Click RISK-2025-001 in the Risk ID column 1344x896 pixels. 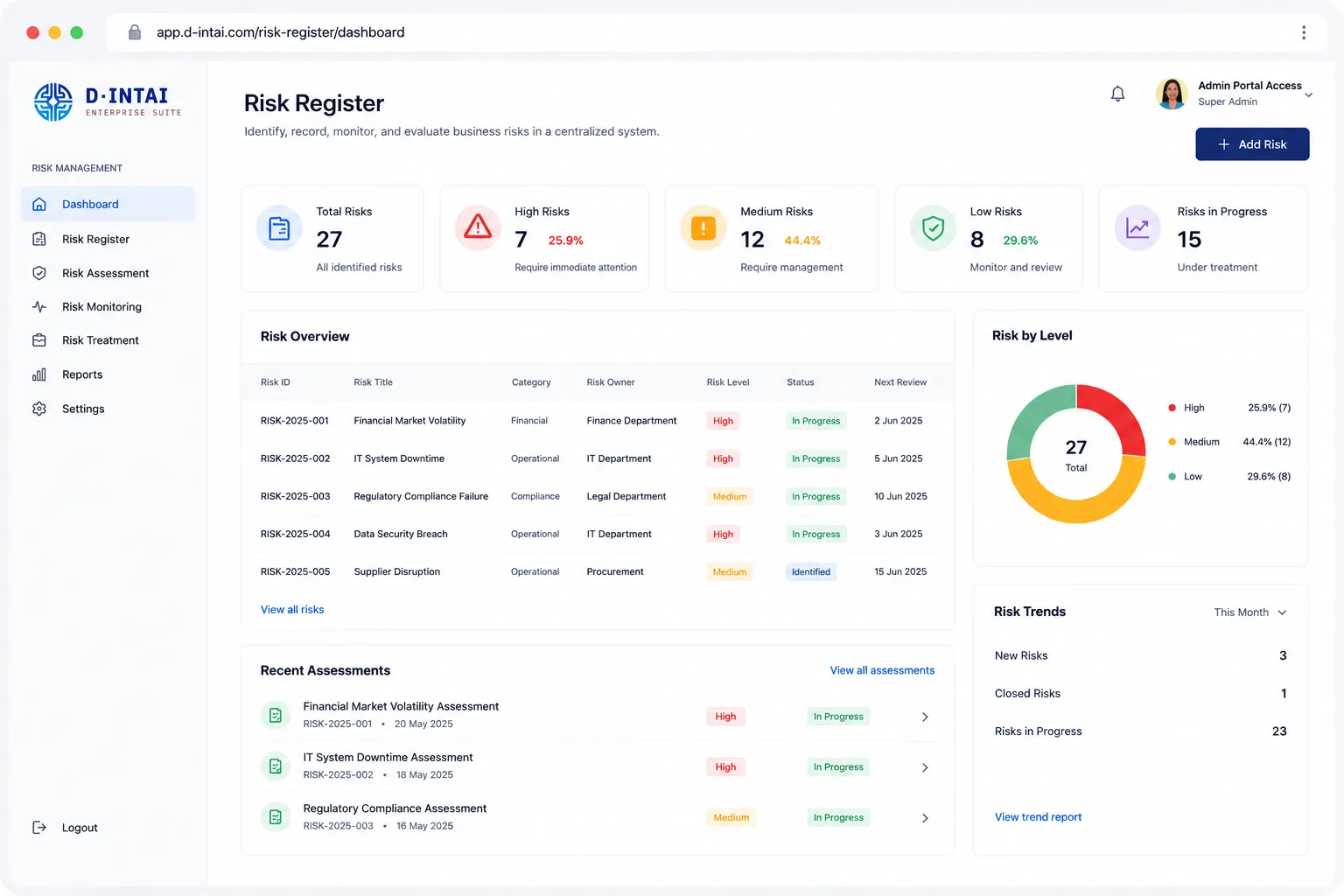(295, 421)
